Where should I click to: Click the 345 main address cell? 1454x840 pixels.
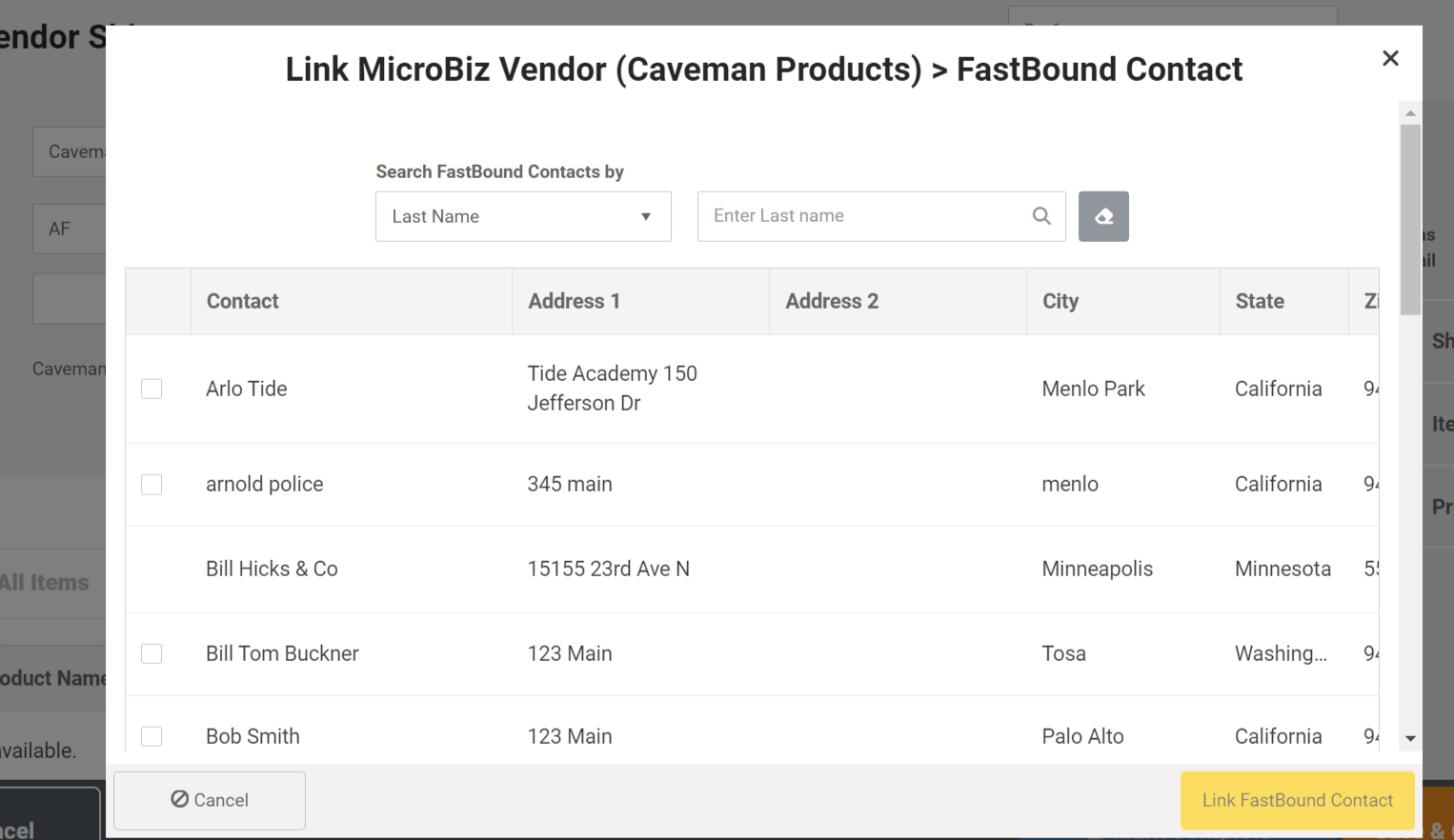pos(570,484)
